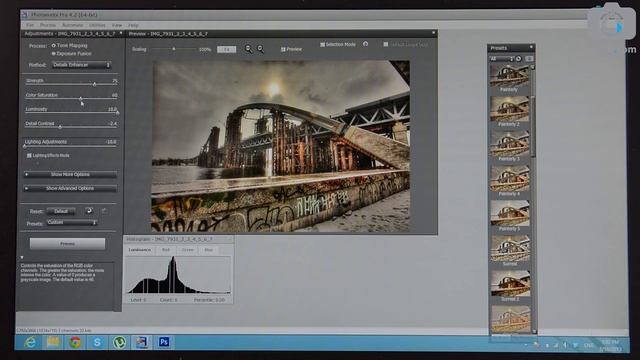Screen dimensions: 640x360
Task: Open Skype from the taskbar
Action: [x=97, y=342]
